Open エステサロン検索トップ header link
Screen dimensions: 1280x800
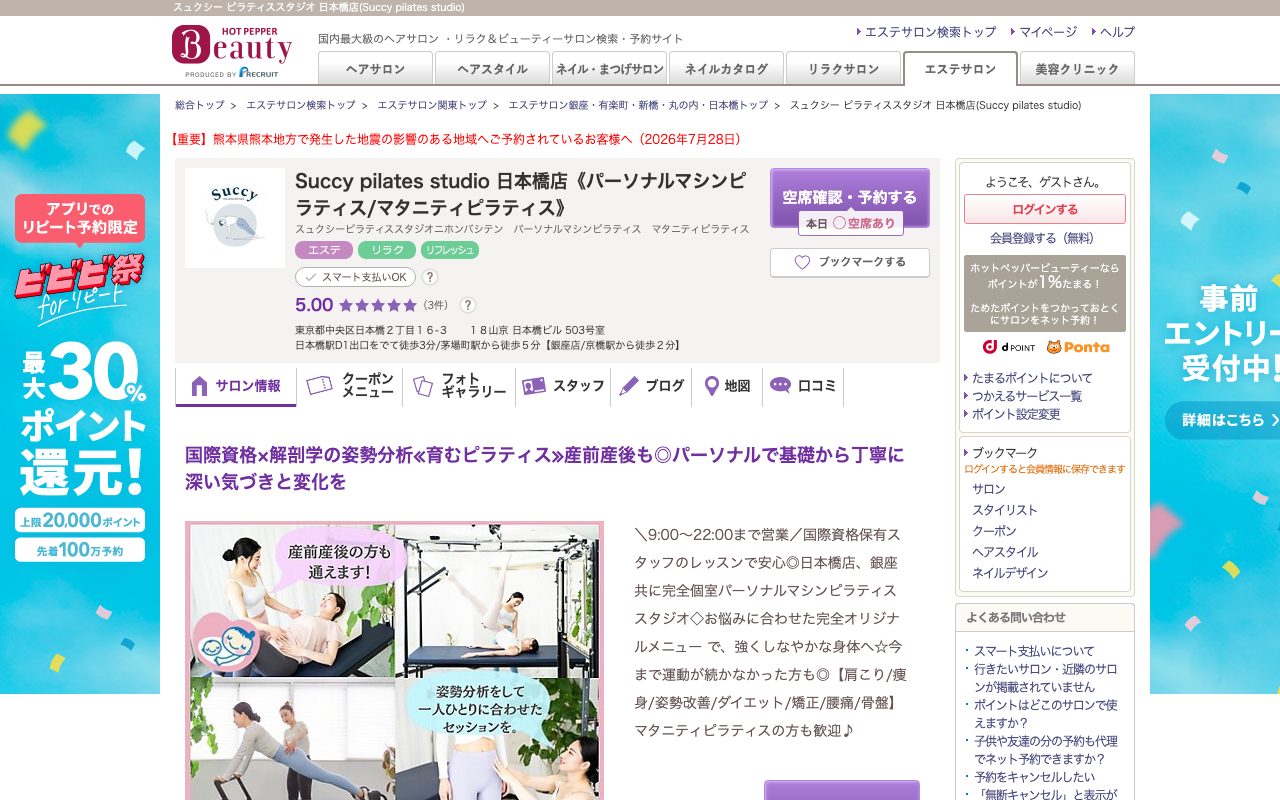(930, 32)
